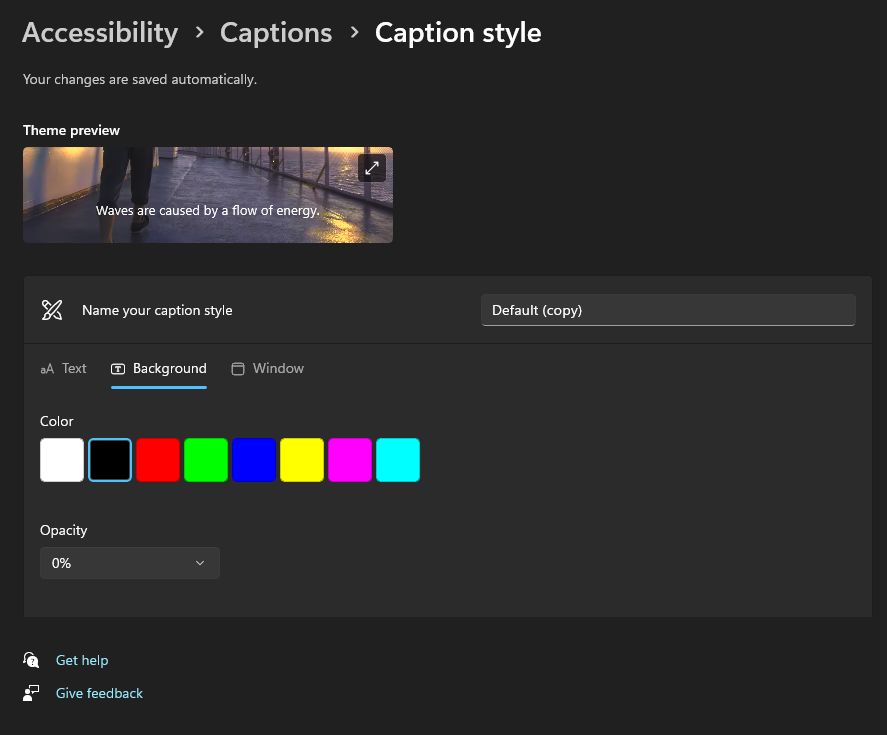Select the magenta background color swatch
This screenshot has height=735, width=887.
[x=349, y=459]
